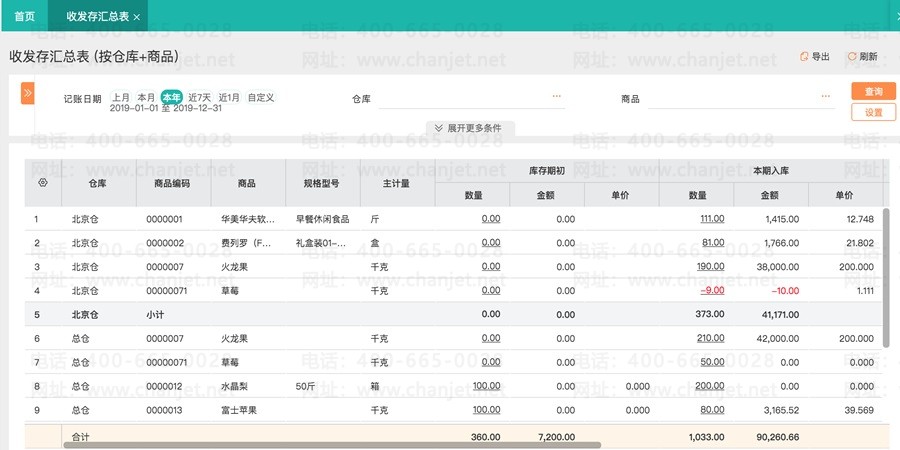This screenshot has height=450, width=900.
Task: Click into the 商品 input field
Action: [741, 98]
